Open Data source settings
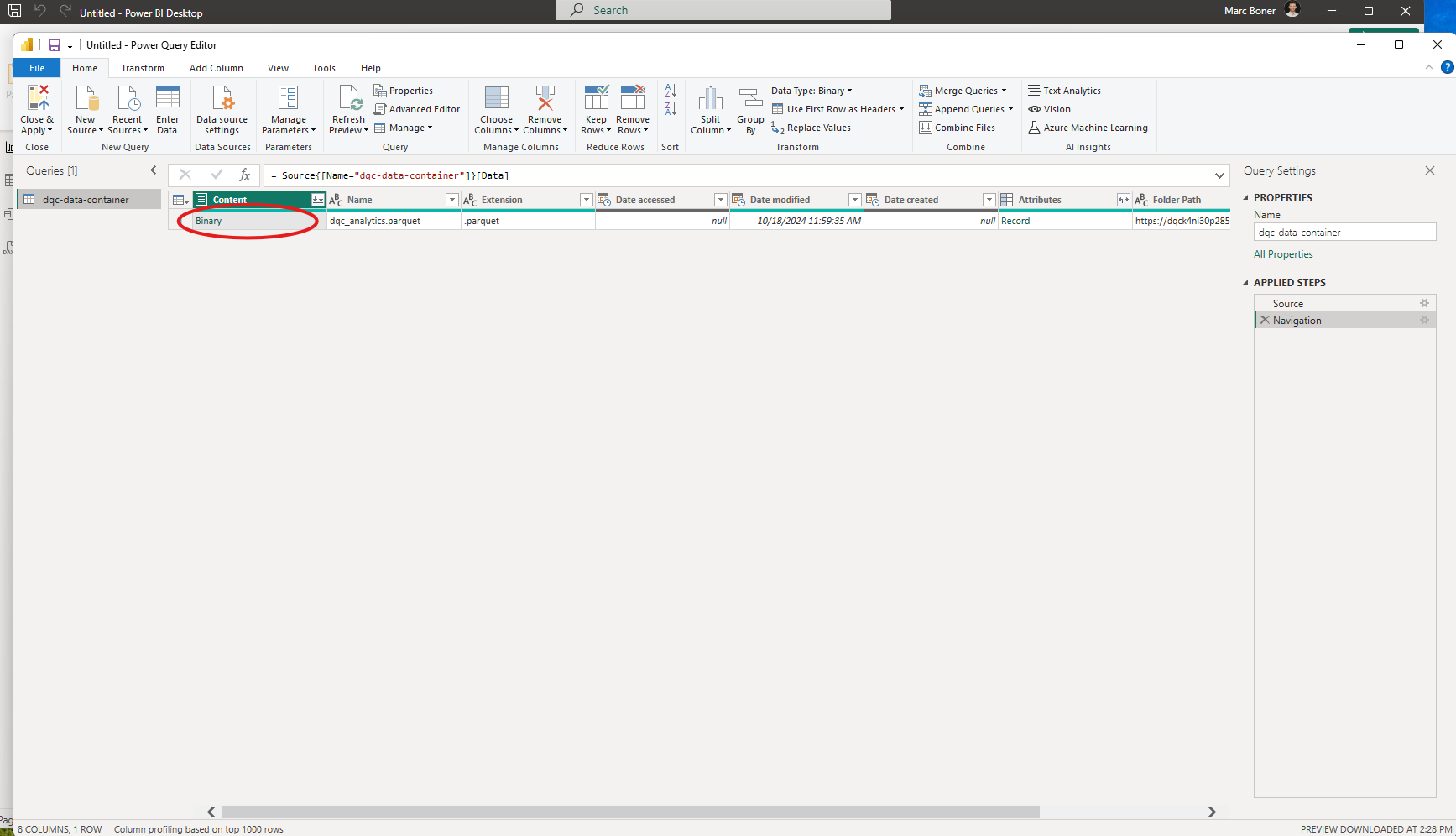This screenshot has width=1456, height=836. point(222,109)
